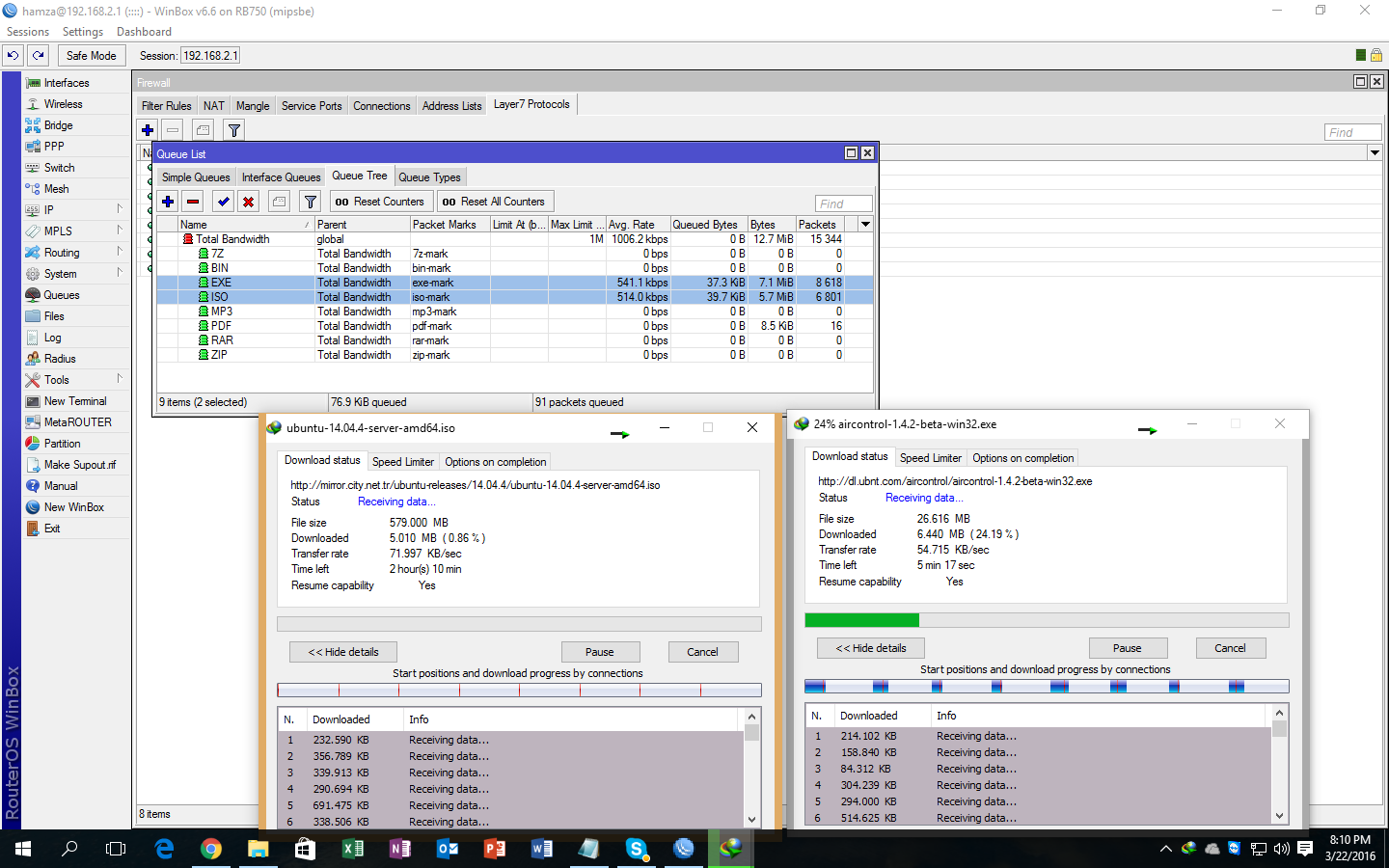The width and height of the screenshot is (1389, 868).
Task: Switch to Queue Types tab
Action: pos(429,177)
